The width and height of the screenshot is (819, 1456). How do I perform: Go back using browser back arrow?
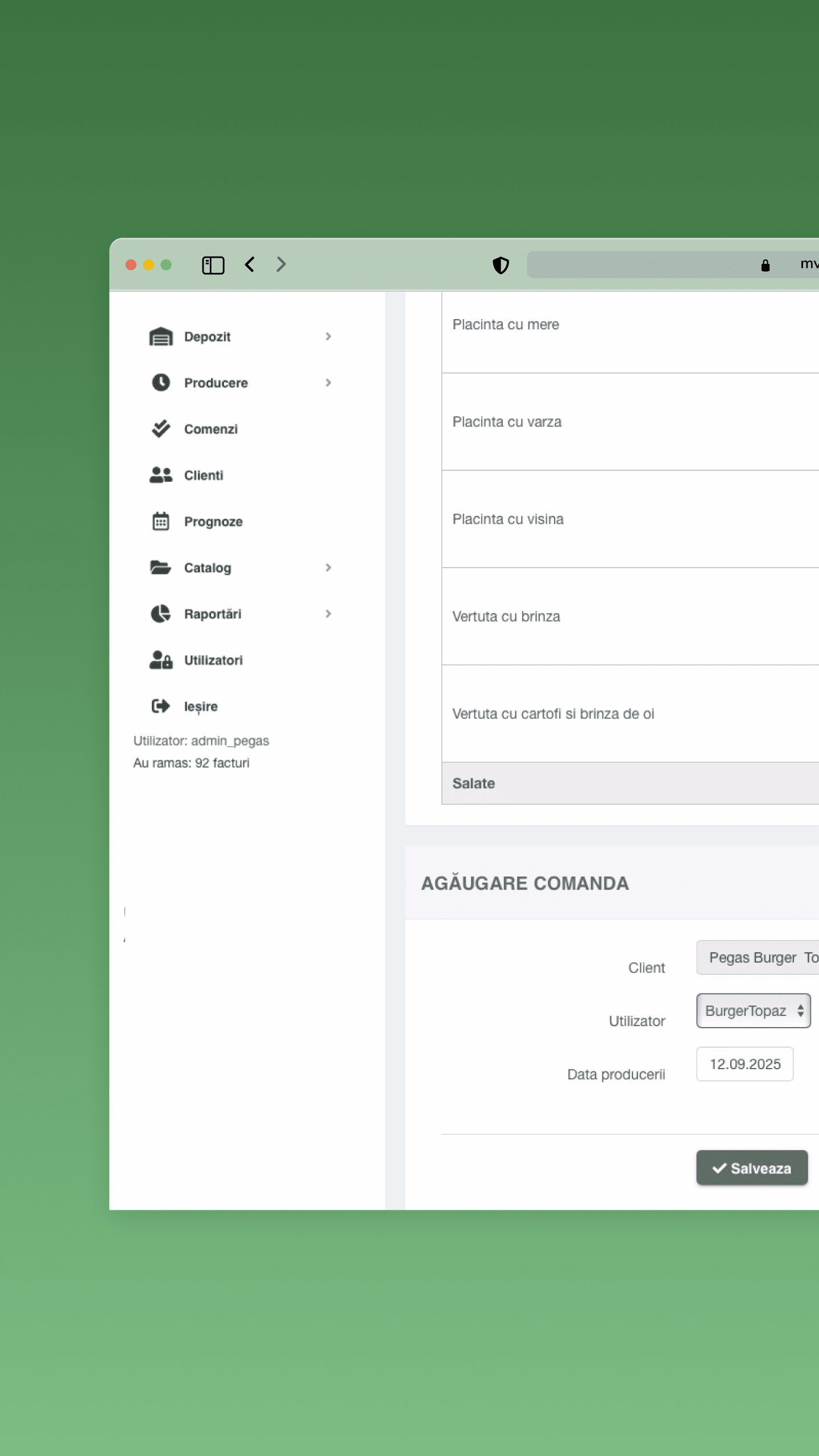pyautogui.click(x=250, y=264)
